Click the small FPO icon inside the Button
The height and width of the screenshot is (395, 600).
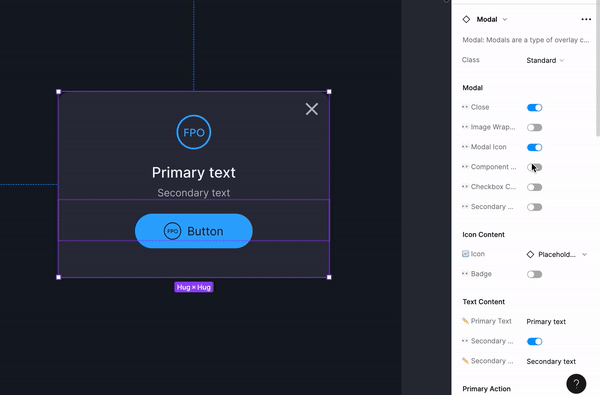(x=172, y=231)
